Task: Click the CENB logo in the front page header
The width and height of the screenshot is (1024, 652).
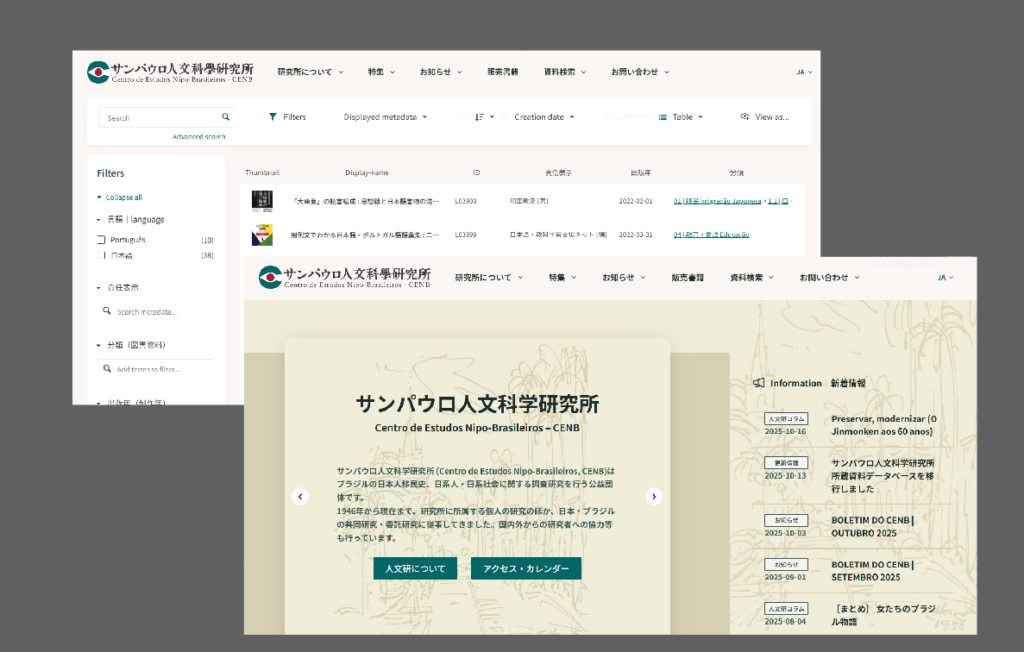Action: [269, 277]
